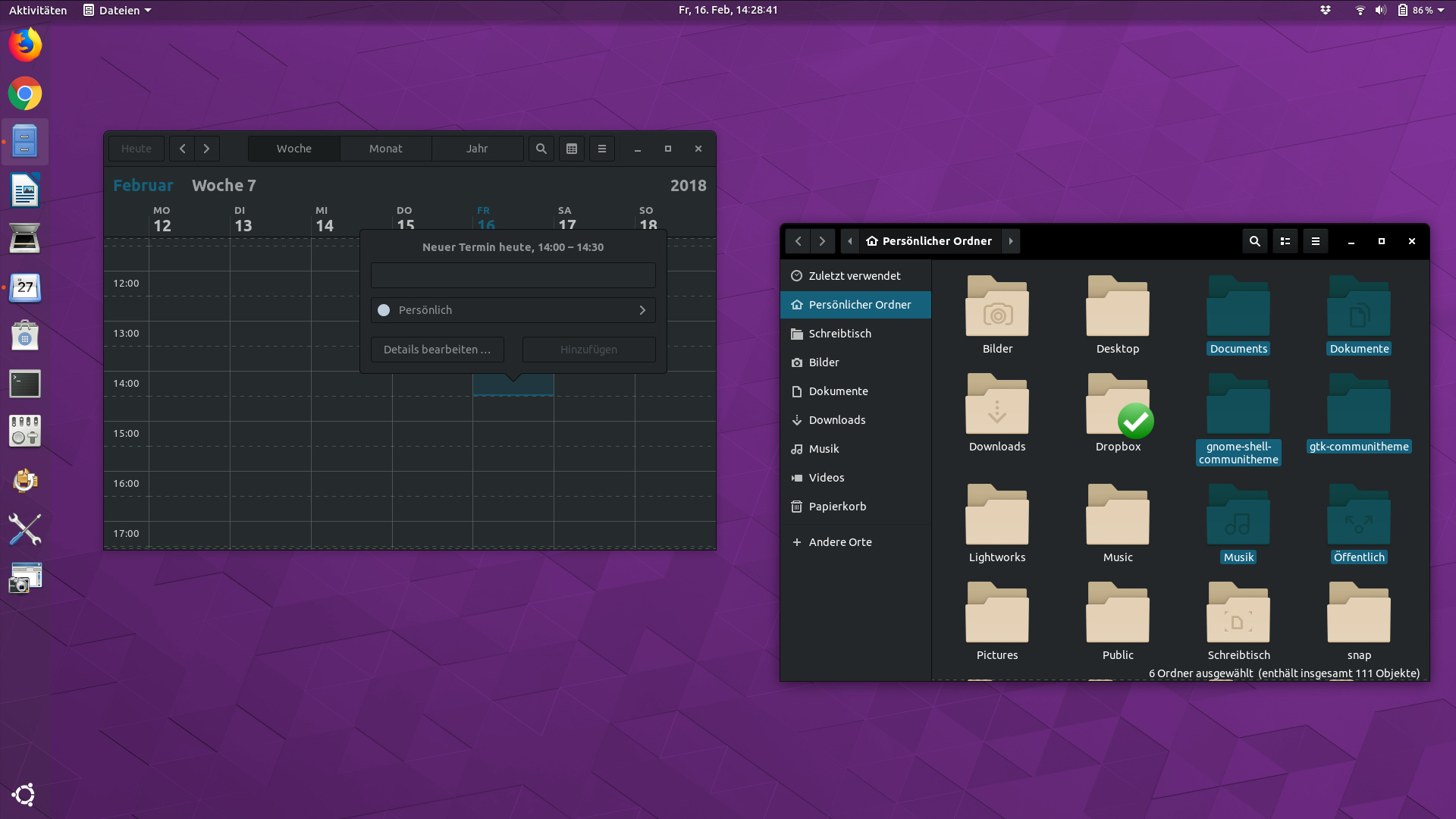Viewport: 1456px width, 819px height.
Task: Click the calendar search icon
Action: tap(541, 149)
